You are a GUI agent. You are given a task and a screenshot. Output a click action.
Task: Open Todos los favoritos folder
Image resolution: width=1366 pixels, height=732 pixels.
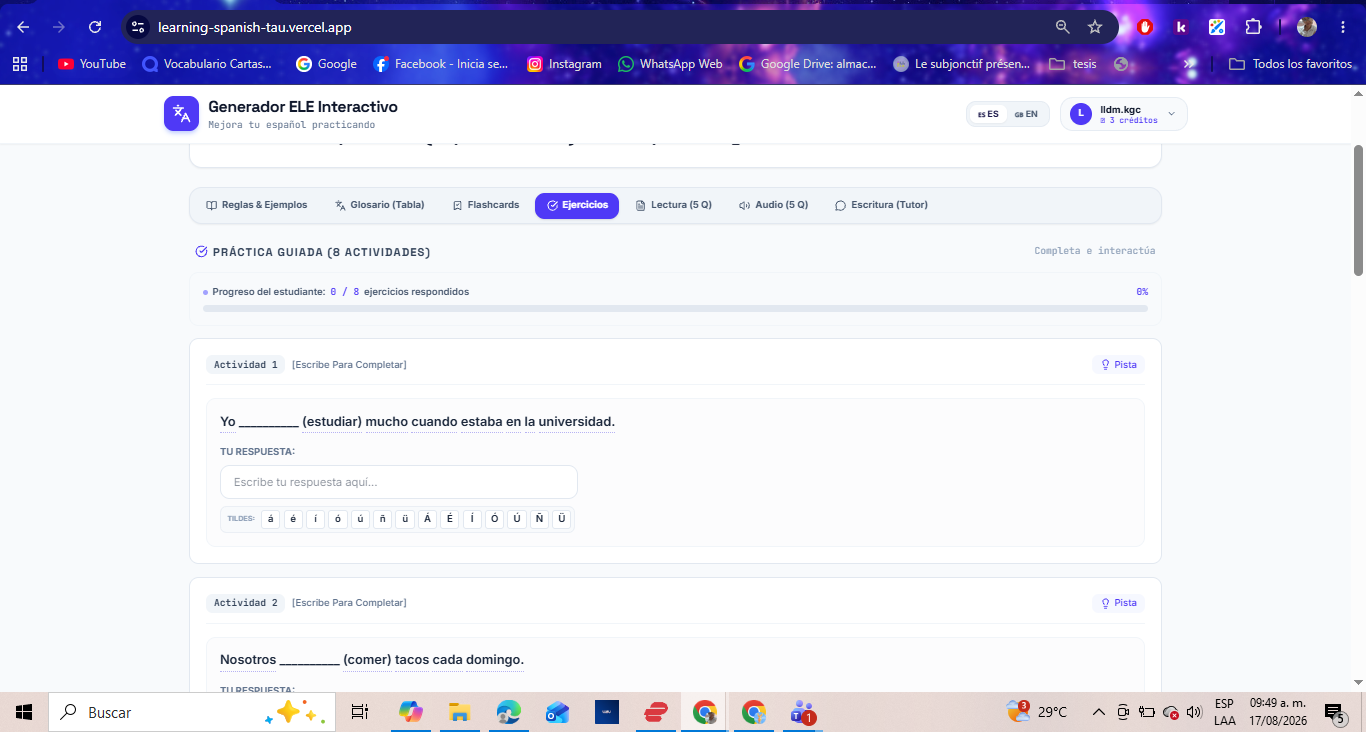click(x=1290, y=64)
